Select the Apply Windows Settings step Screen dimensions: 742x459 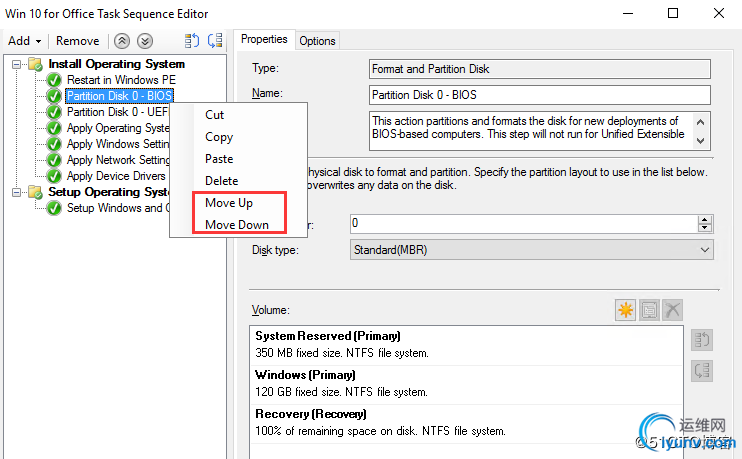point(118,144)
